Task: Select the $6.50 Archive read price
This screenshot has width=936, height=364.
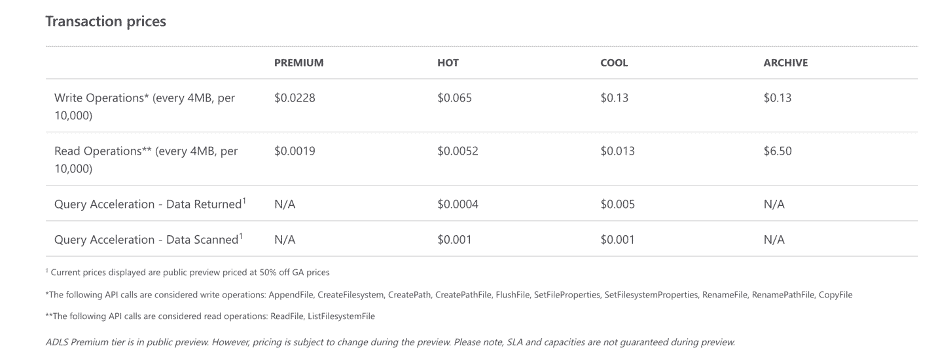Action: (777, 151)
